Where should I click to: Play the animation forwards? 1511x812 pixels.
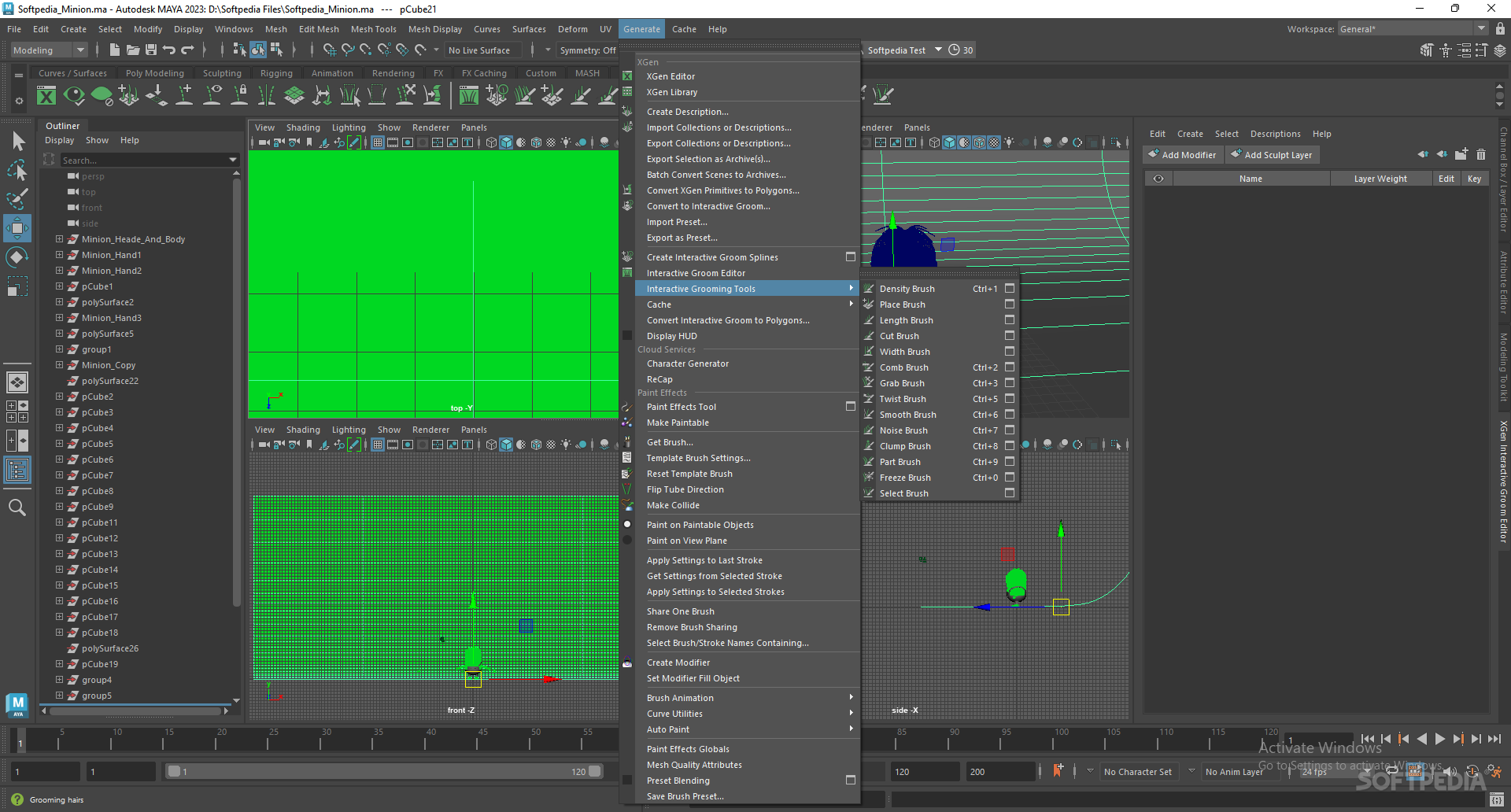click(1440, 739)
